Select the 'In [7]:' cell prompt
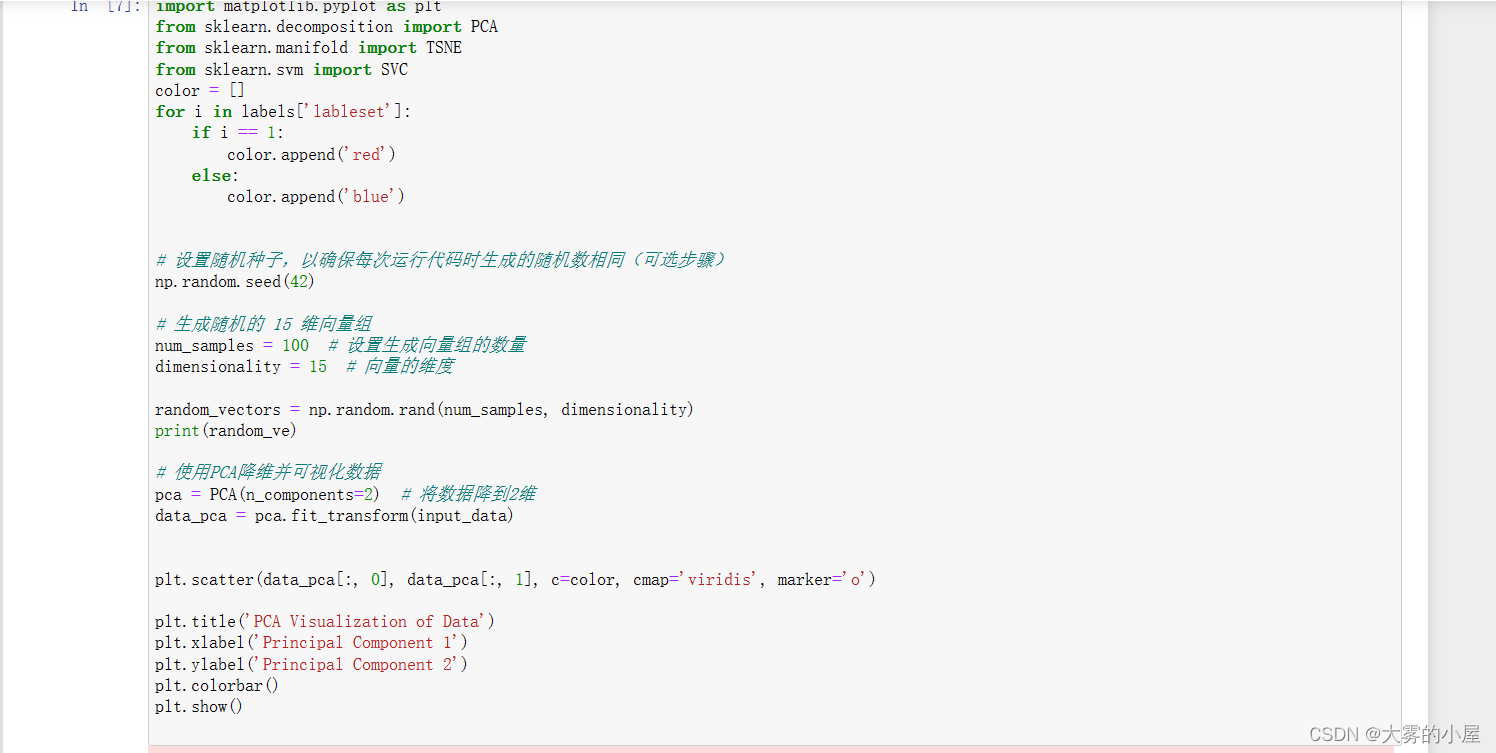The width and height of the screenshot is (1496, 753). (x=104, y=7)
